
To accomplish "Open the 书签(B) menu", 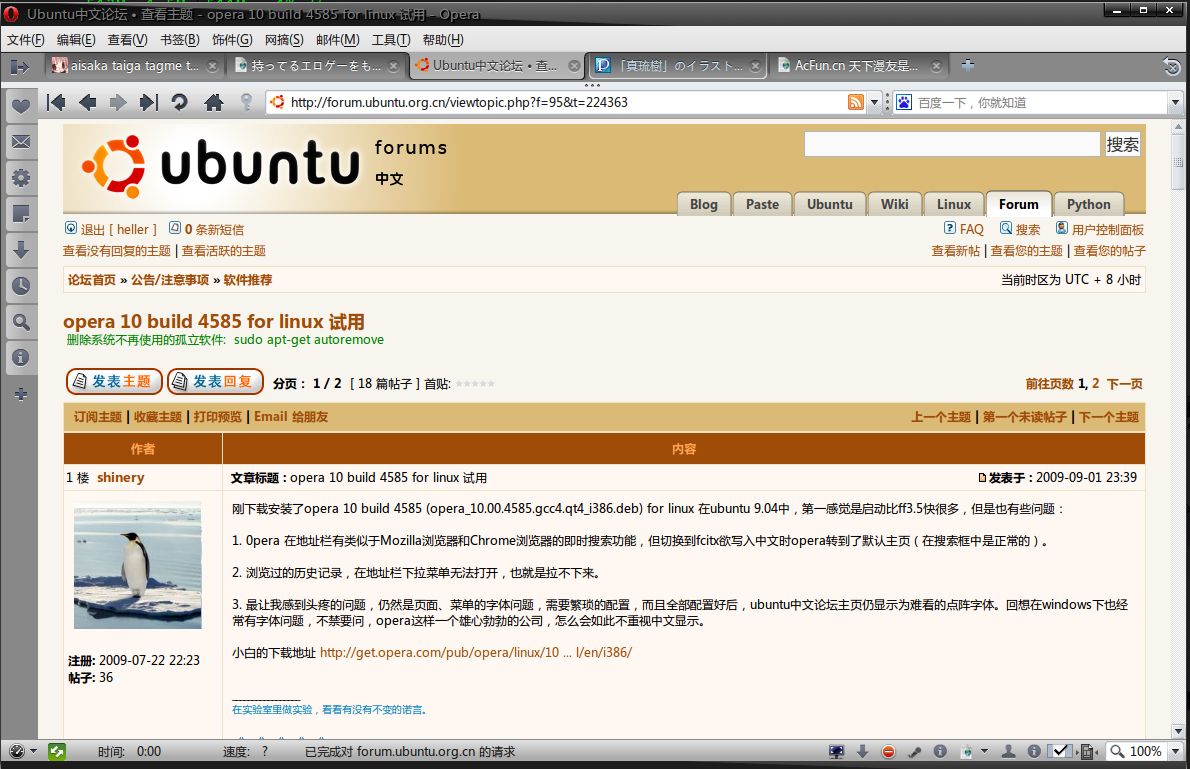I will point(179,40).
